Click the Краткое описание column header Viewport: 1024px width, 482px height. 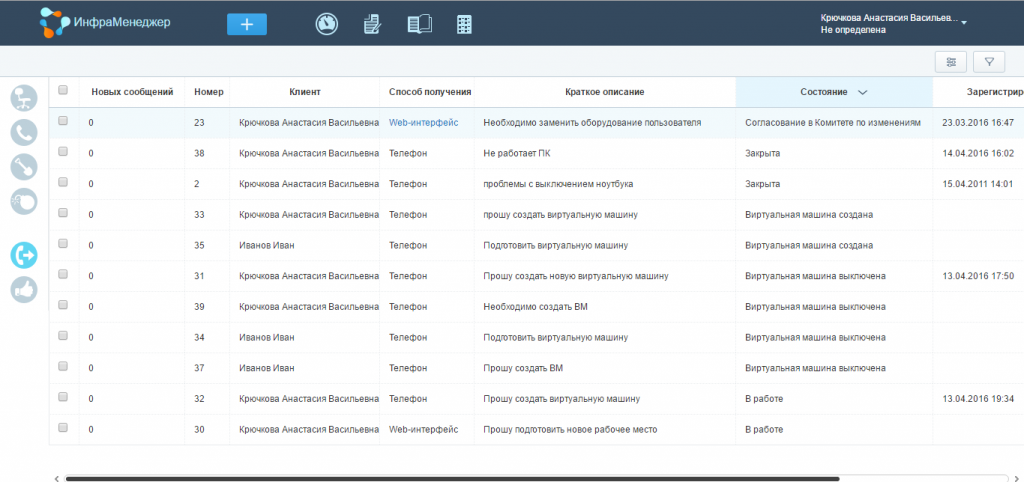[605, 92]
